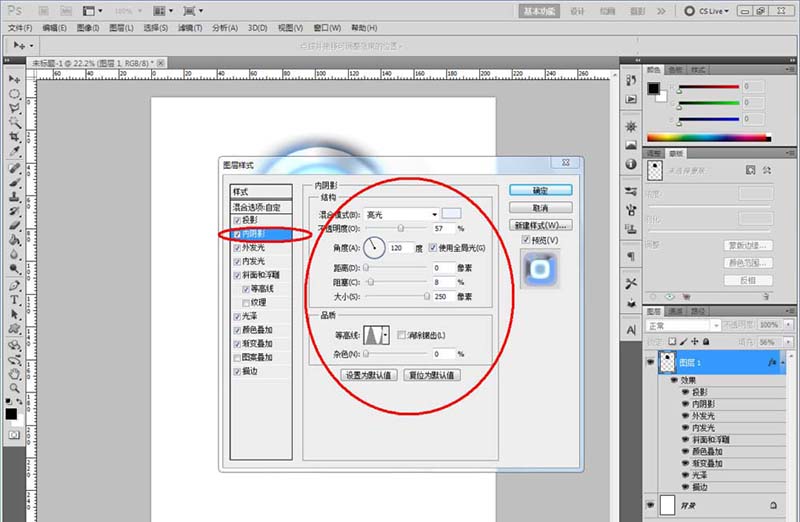This screenshot has height=522, width=800.
Task: Select the Horizontal Type tool
Action: (x=14, y=300)
